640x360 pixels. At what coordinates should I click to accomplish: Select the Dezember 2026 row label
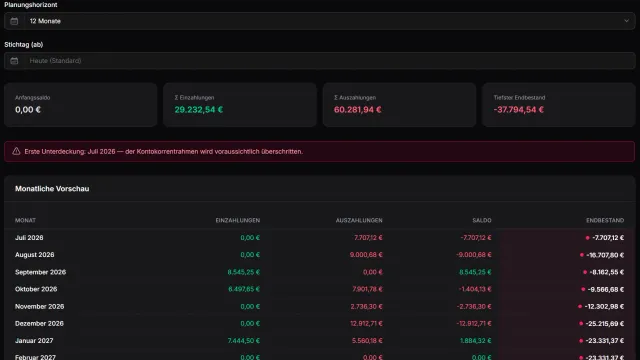click(39, 323)
